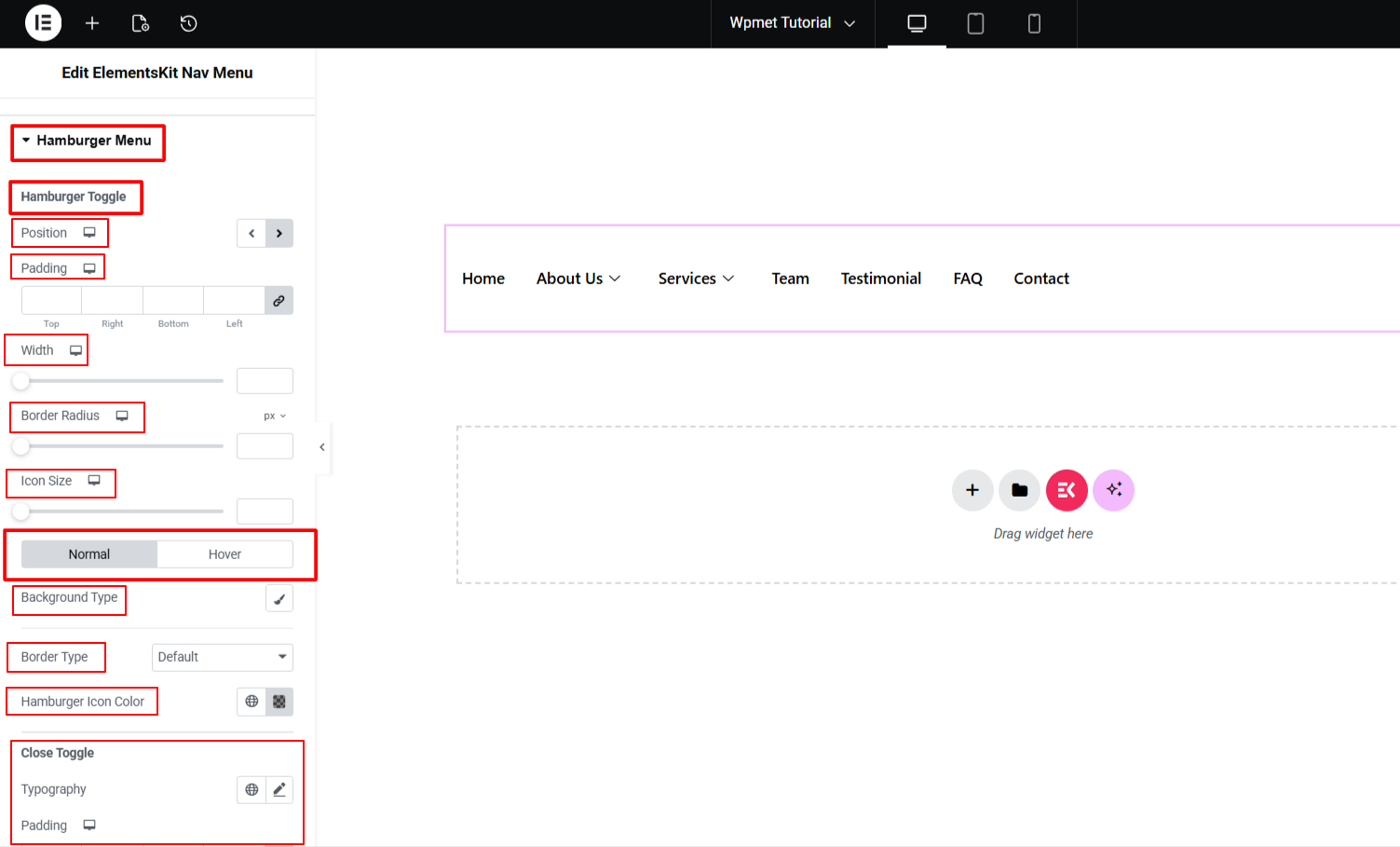1400x847 pixels.
Task: Switch to the Hover tab
Action: point(224,553)
